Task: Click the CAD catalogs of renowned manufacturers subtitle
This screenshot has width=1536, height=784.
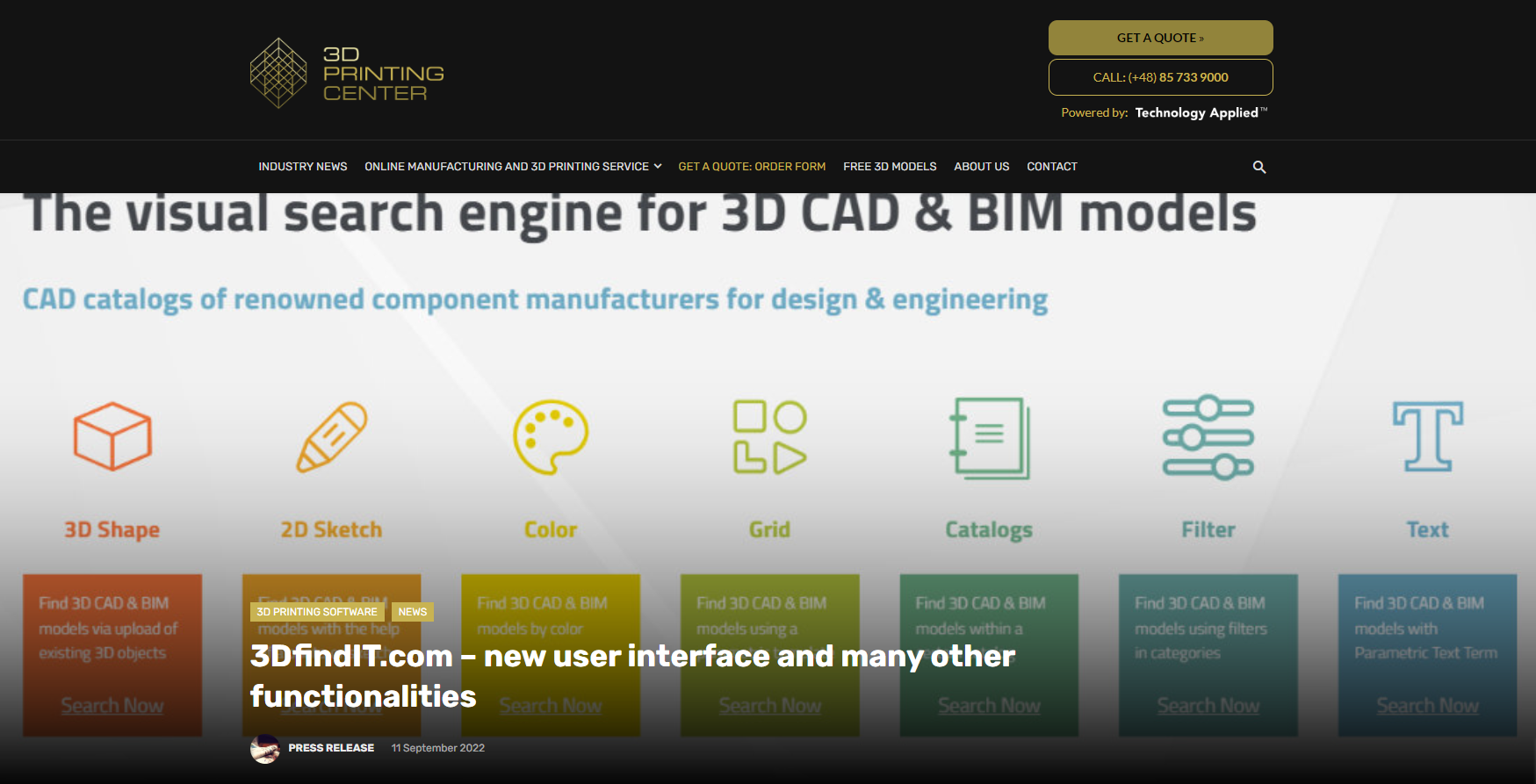Action: pos(536,300)
